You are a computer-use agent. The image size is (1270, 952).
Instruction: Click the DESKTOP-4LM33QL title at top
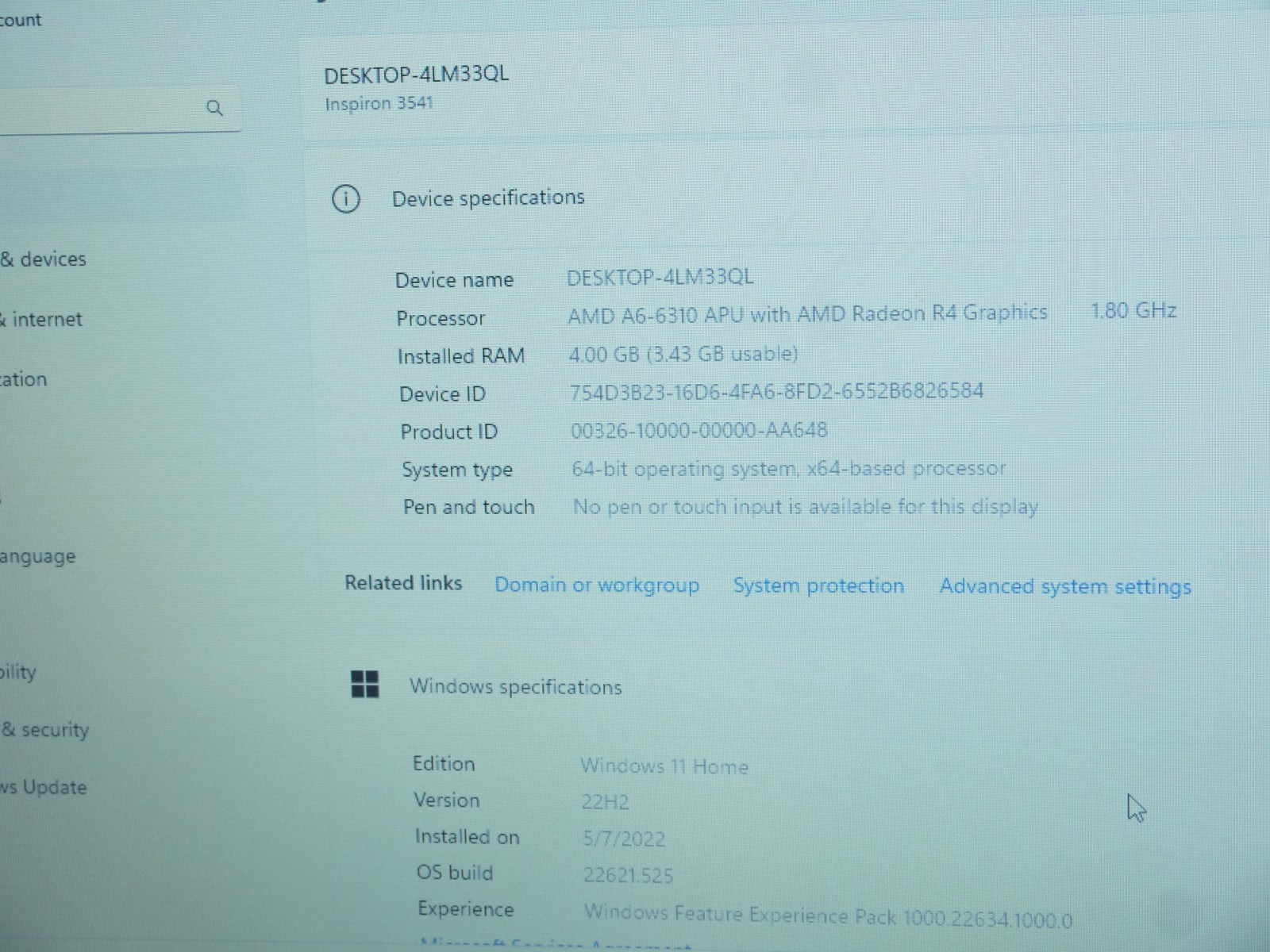[416, 75]
